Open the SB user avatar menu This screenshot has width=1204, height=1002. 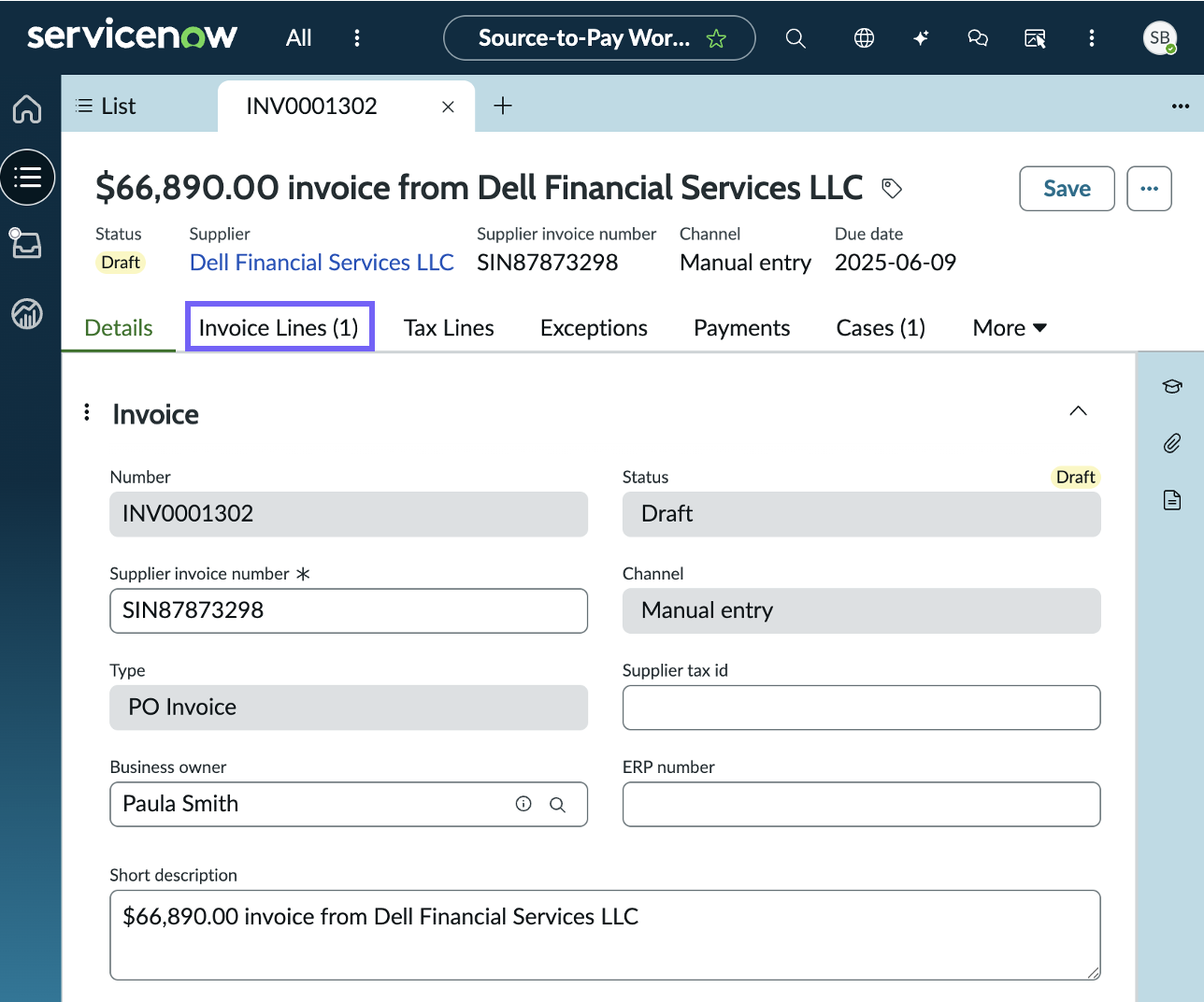point(1160,38)
